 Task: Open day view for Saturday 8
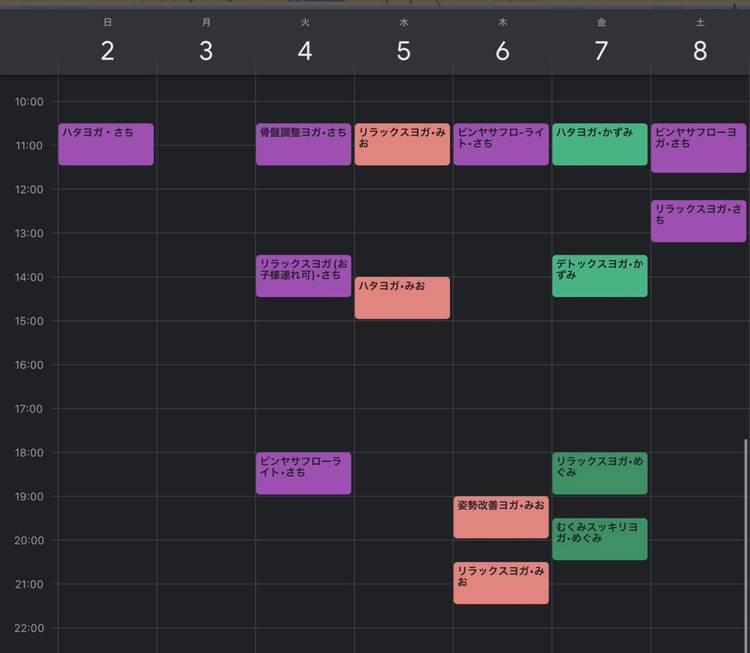(700, 51)
